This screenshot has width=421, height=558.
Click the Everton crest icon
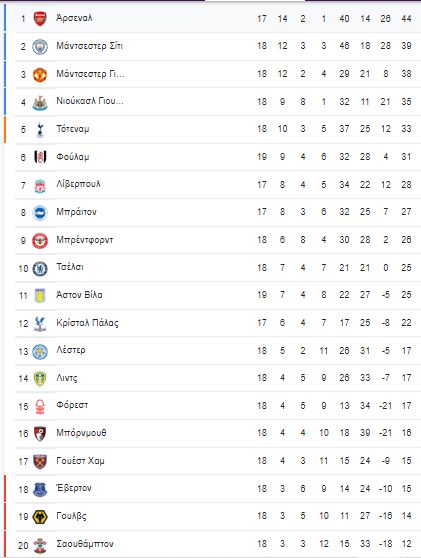click(x=40, y=489)
